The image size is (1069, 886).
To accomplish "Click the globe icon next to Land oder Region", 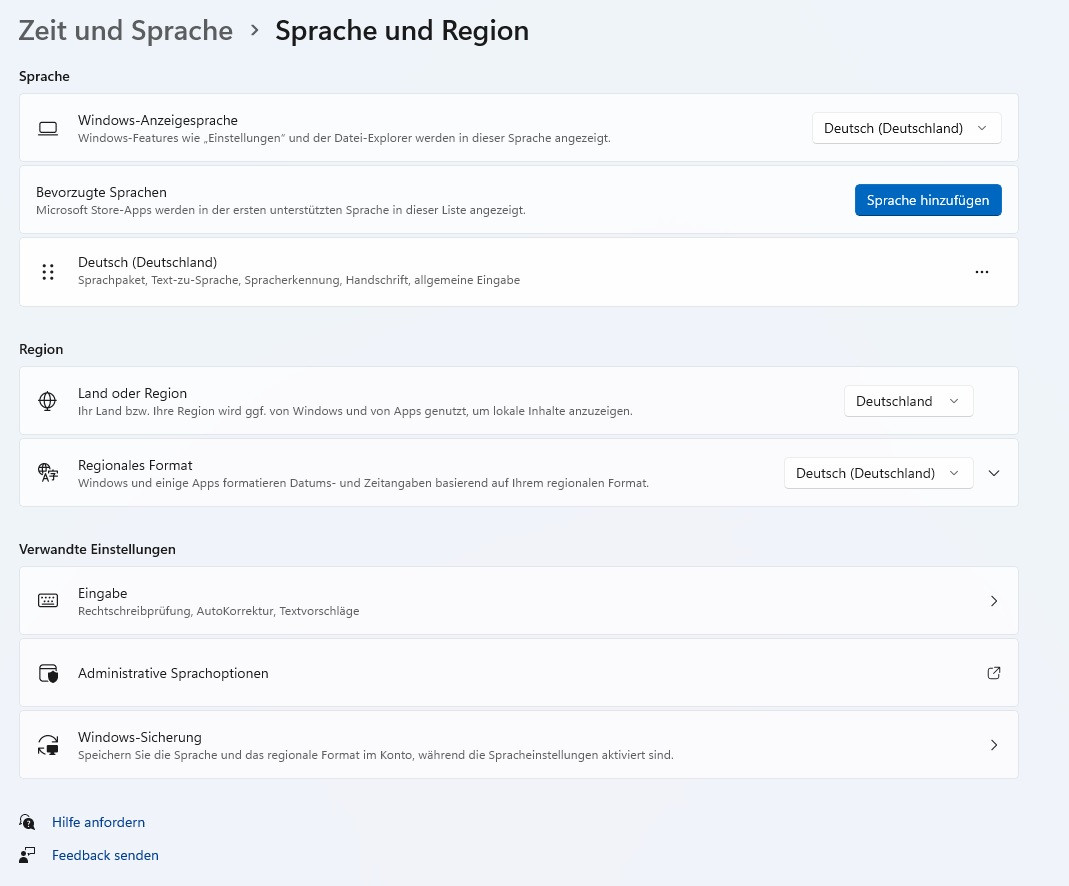I will click(x=47, y=401).
